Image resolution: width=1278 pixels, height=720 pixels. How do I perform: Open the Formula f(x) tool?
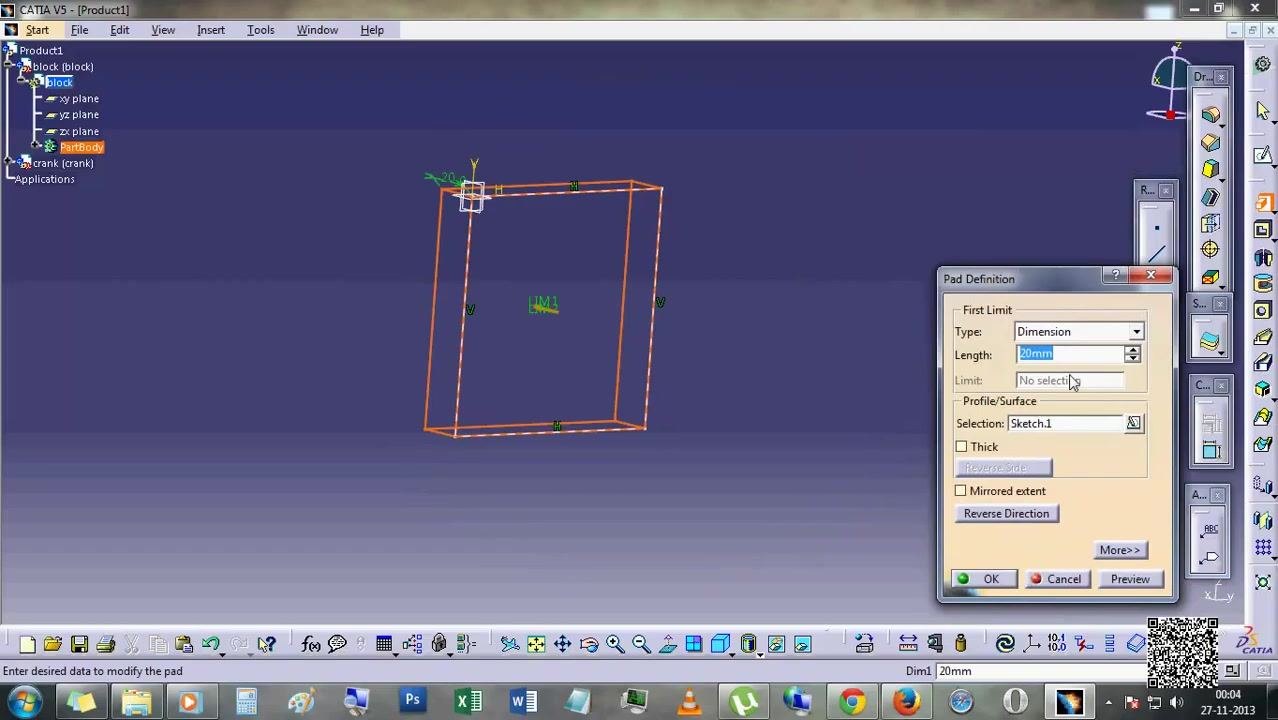pyautogui.click(x=311, y=644)
